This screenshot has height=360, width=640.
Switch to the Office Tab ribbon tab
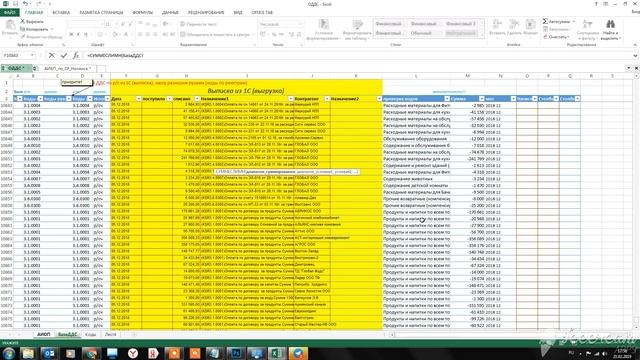click(262, 13)
